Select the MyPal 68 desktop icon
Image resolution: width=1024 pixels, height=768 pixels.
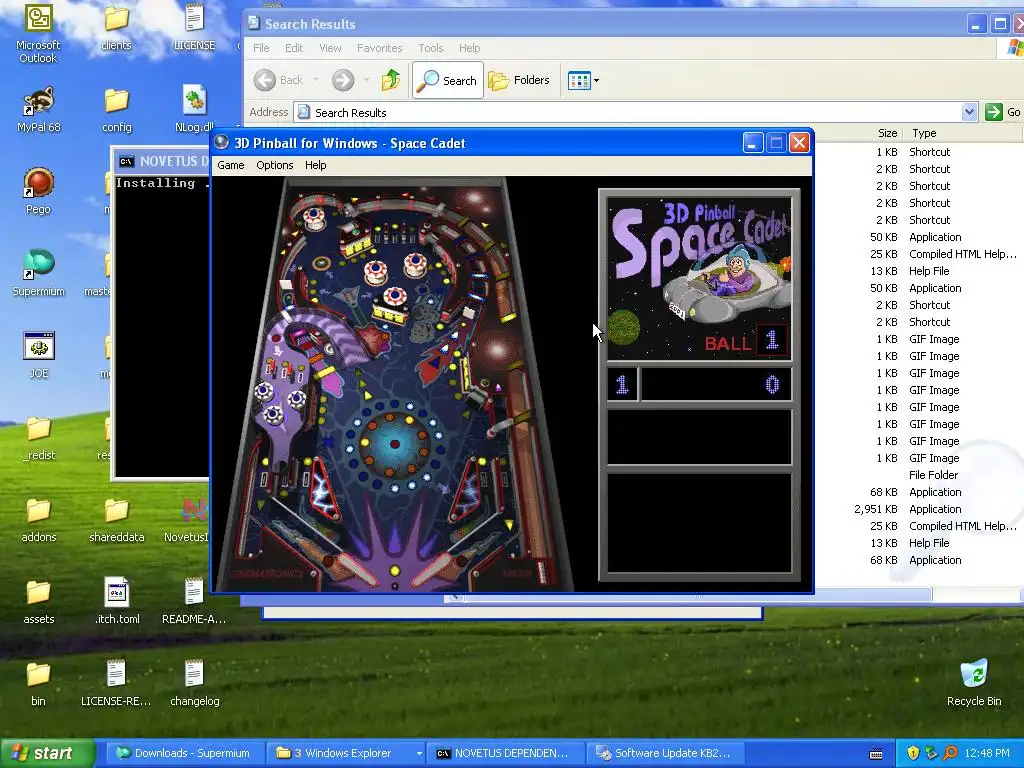[39, 110]
